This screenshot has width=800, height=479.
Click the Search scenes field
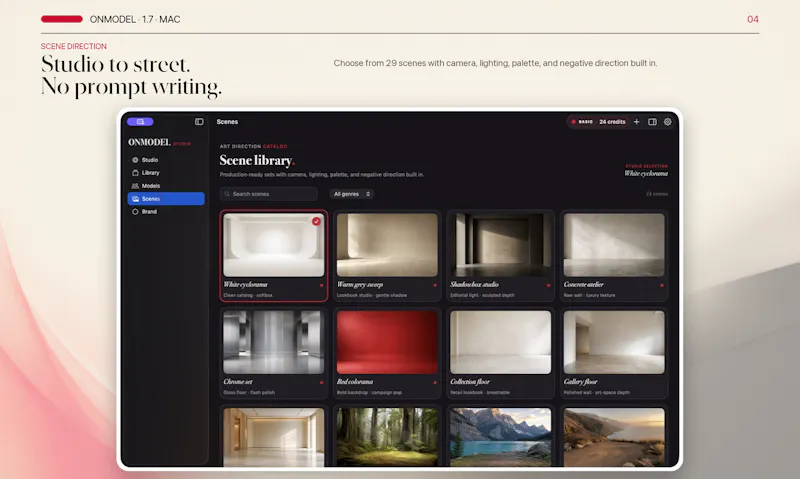(x=269, y=194)
